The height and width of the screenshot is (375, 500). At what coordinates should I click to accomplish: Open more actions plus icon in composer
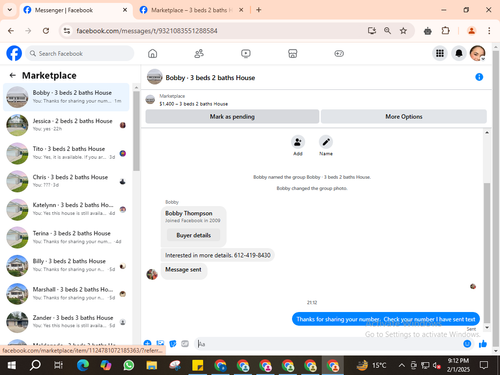click(147, 343)
